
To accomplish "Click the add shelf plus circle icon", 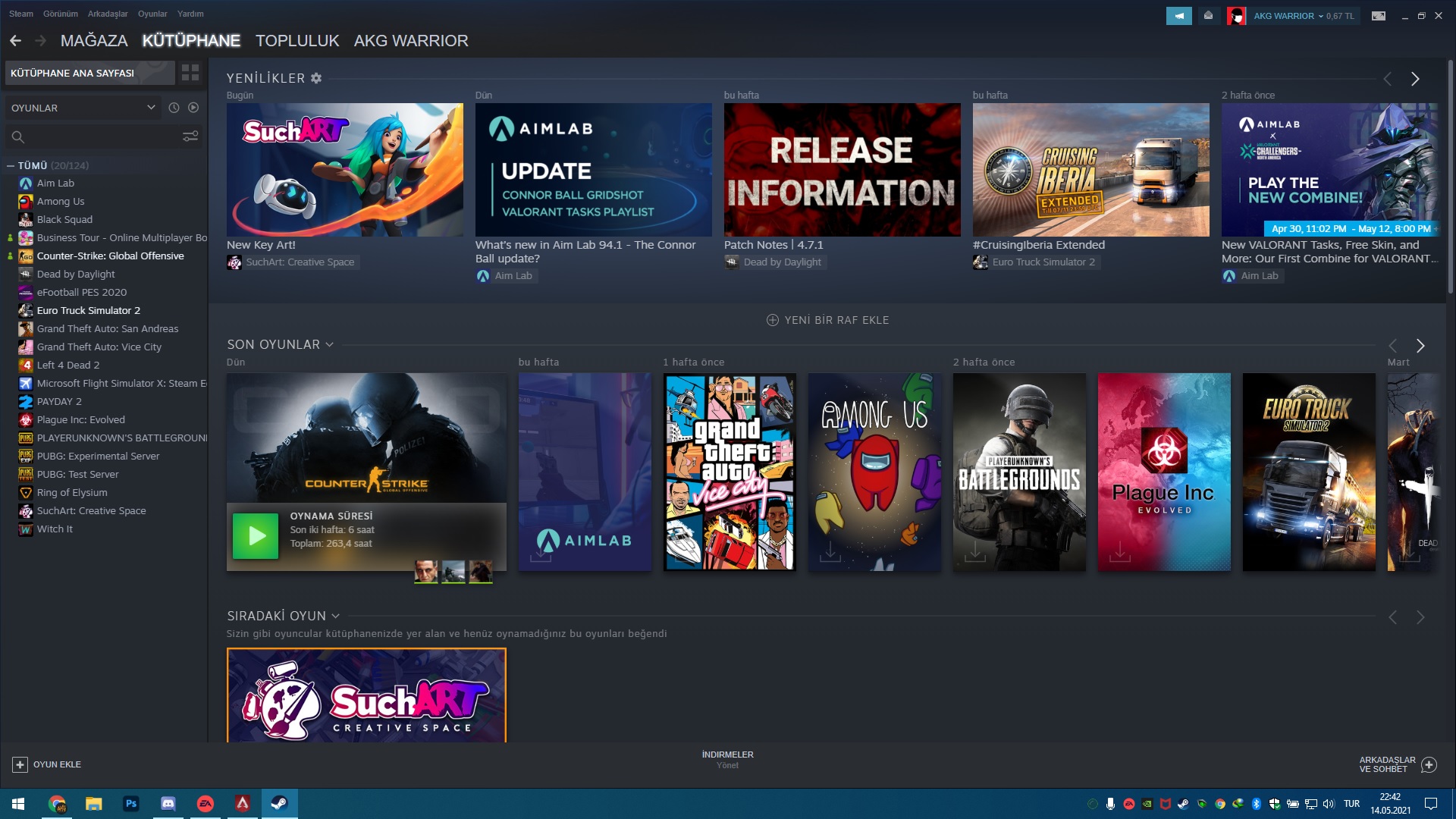I will tap(773, 320).
